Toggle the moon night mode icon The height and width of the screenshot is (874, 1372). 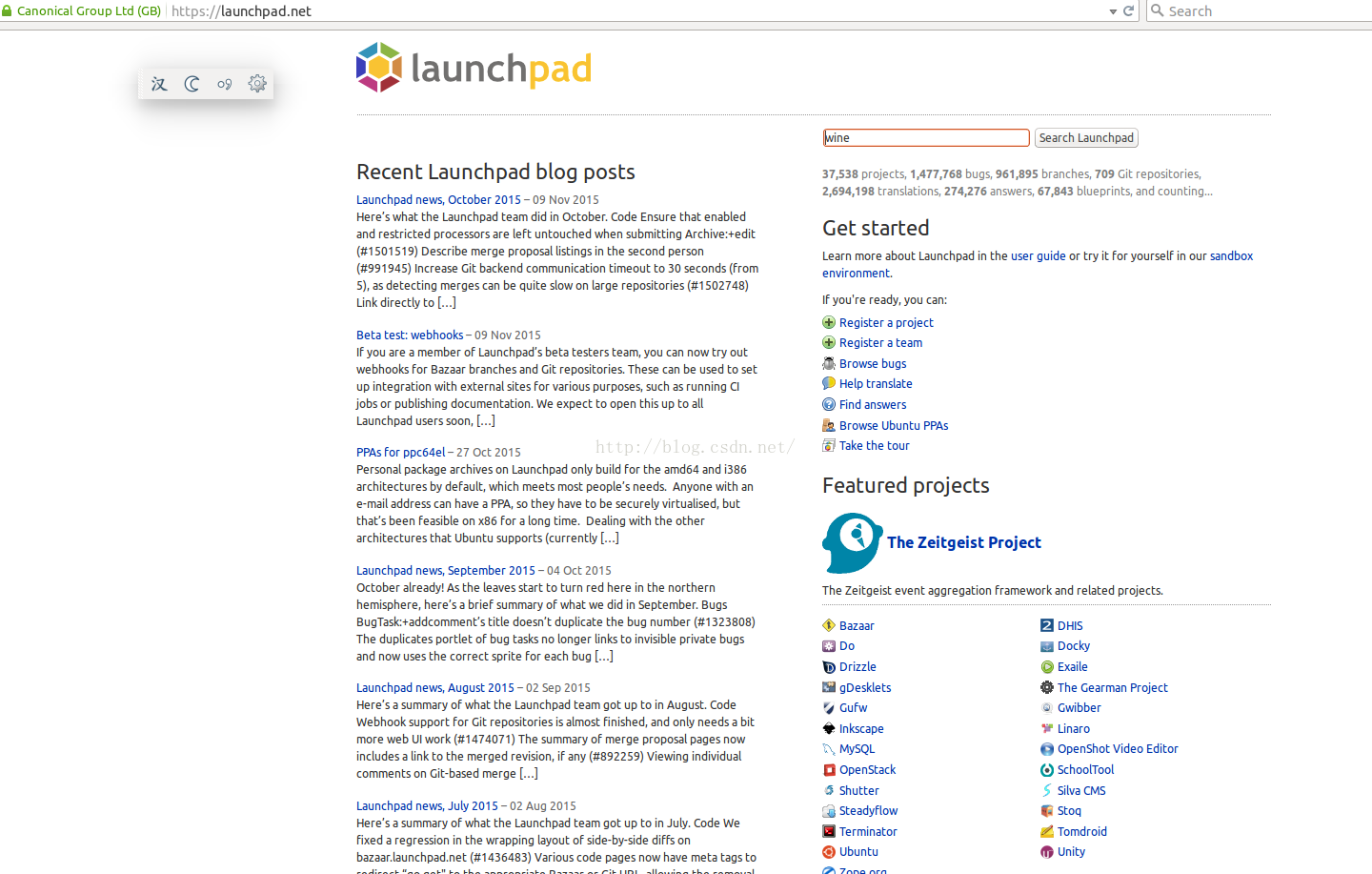192,84
